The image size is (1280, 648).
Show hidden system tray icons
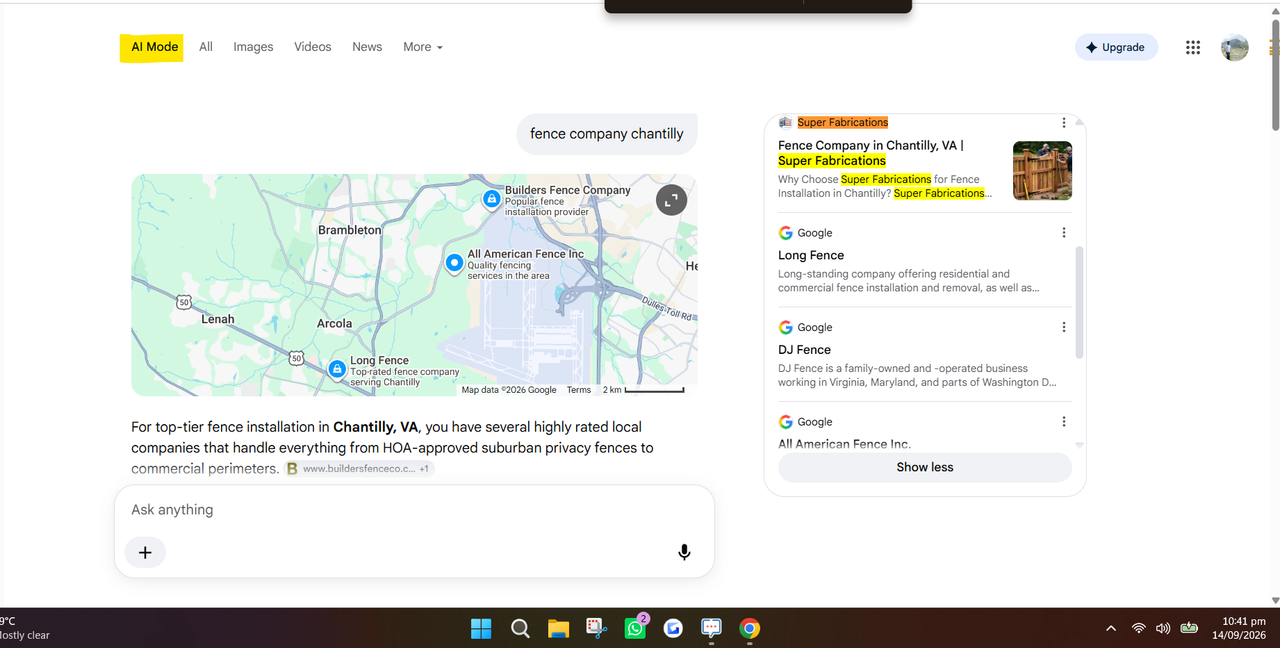pyautogui.click(x=1111, y=629)
